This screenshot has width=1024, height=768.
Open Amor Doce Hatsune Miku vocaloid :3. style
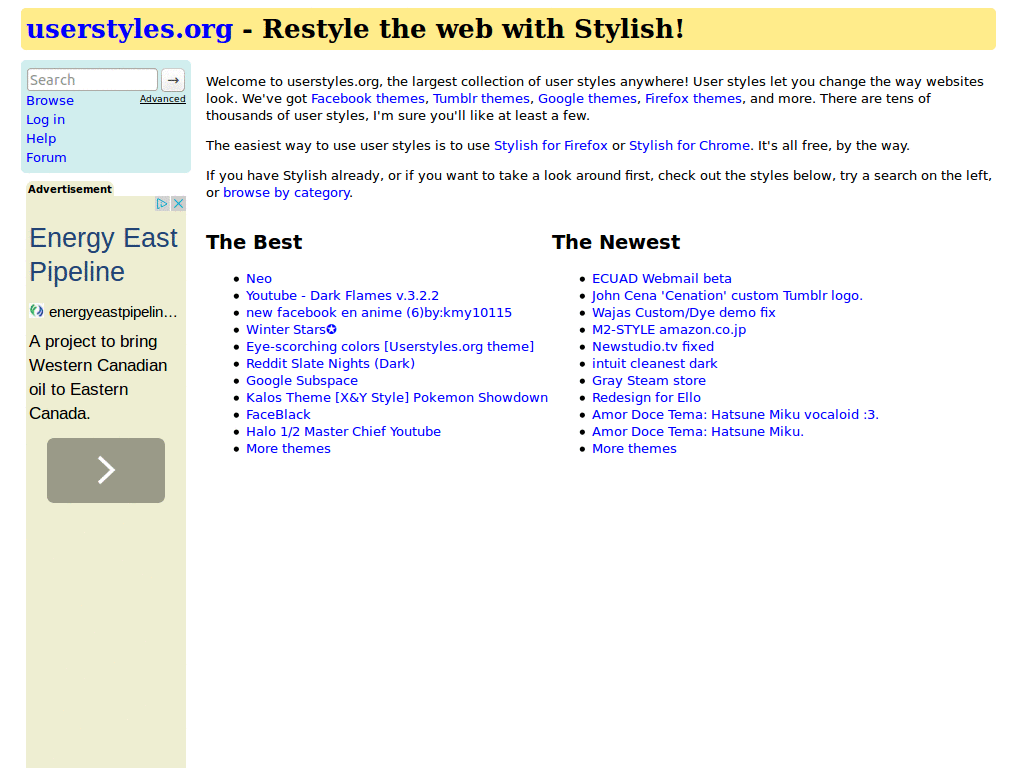pos(735,415)
